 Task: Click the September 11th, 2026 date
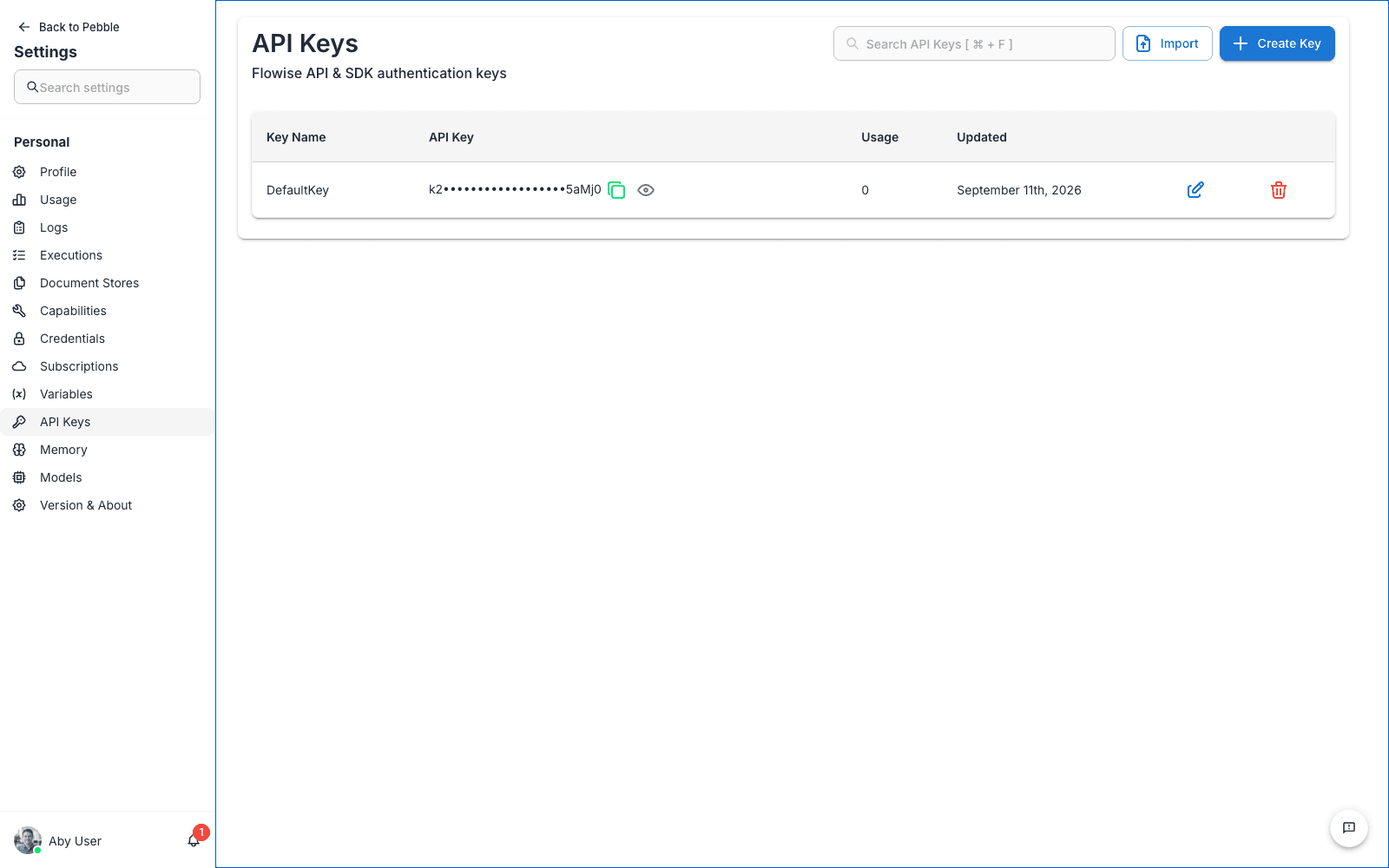(x=1019, y=190)
